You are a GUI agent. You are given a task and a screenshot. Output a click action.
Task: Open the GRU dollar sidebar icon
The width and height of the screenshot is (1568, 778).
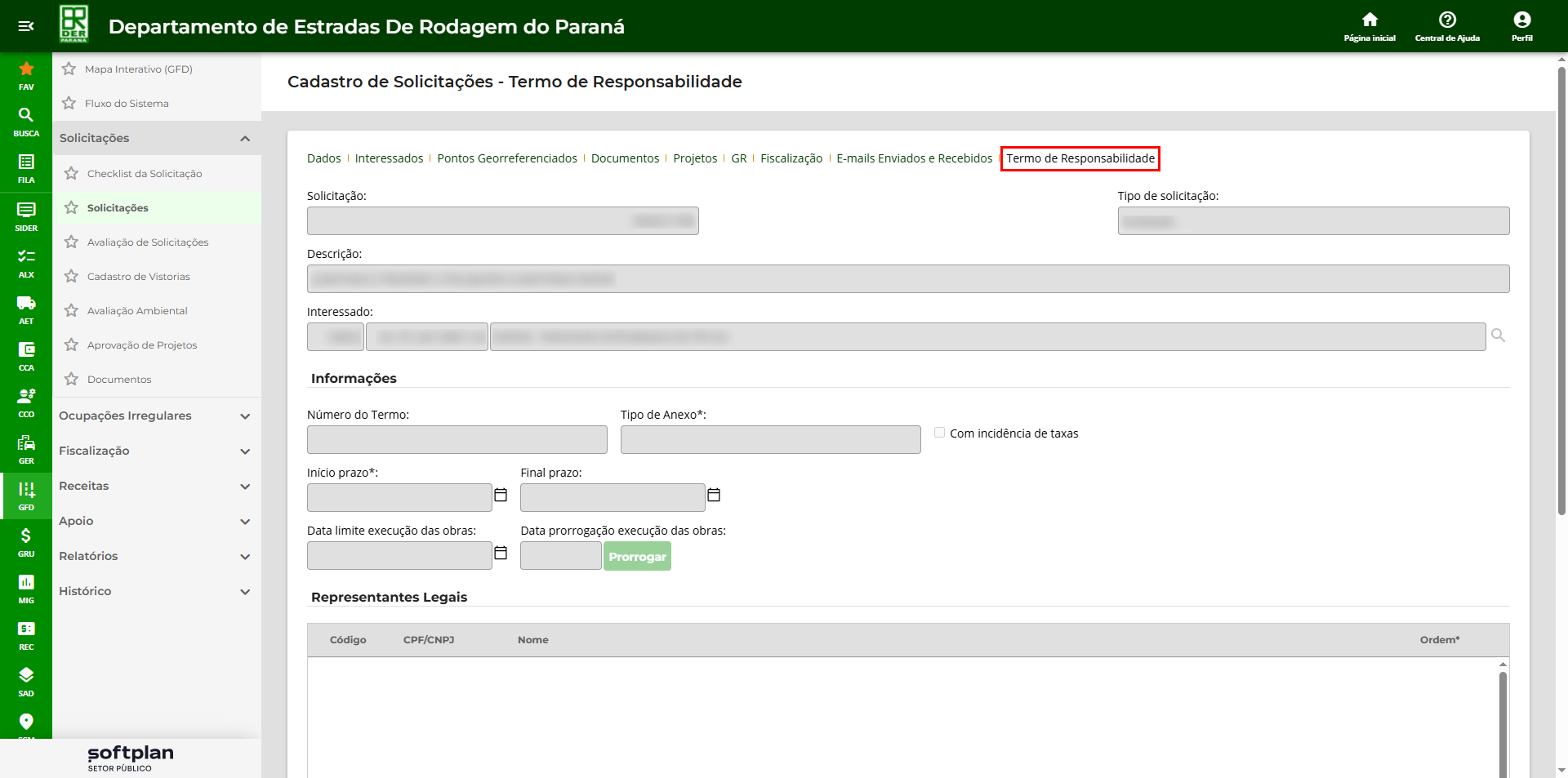tap(26, 541)
